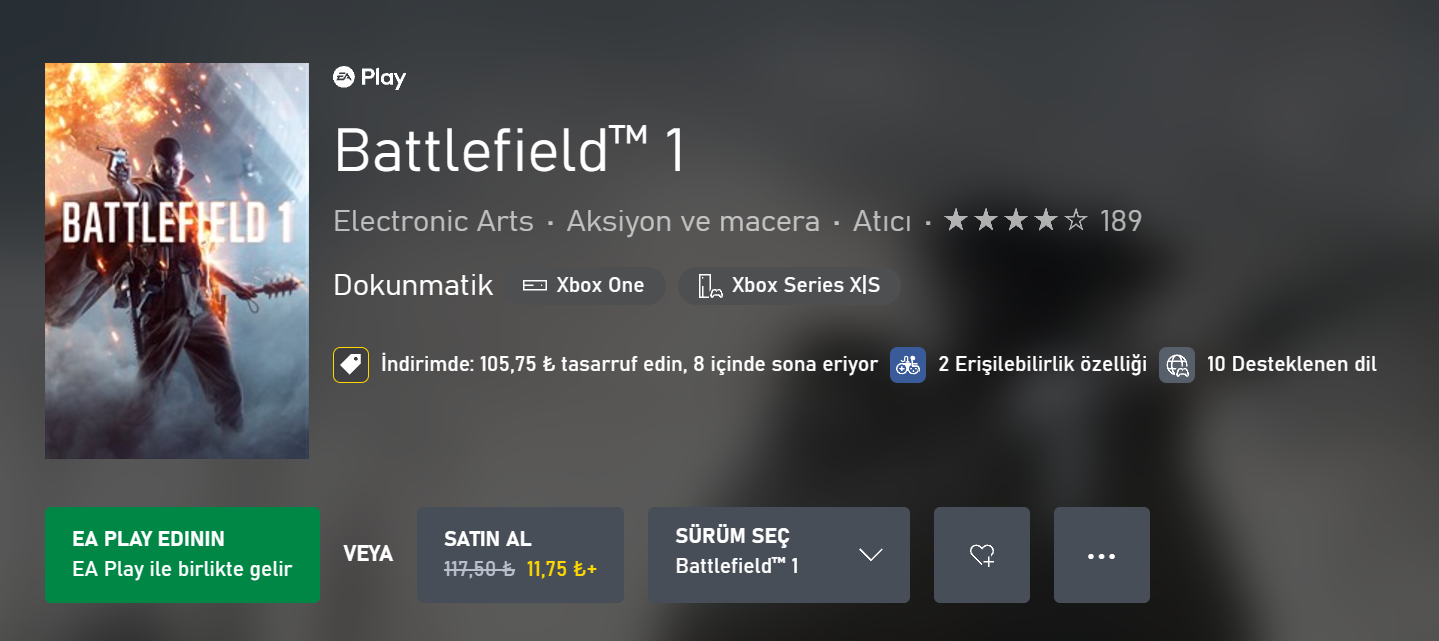Open Electronic Arts publisher link
Image resolution: width=1439 pixels, height=641 pixels.
[x=433, y=221]
